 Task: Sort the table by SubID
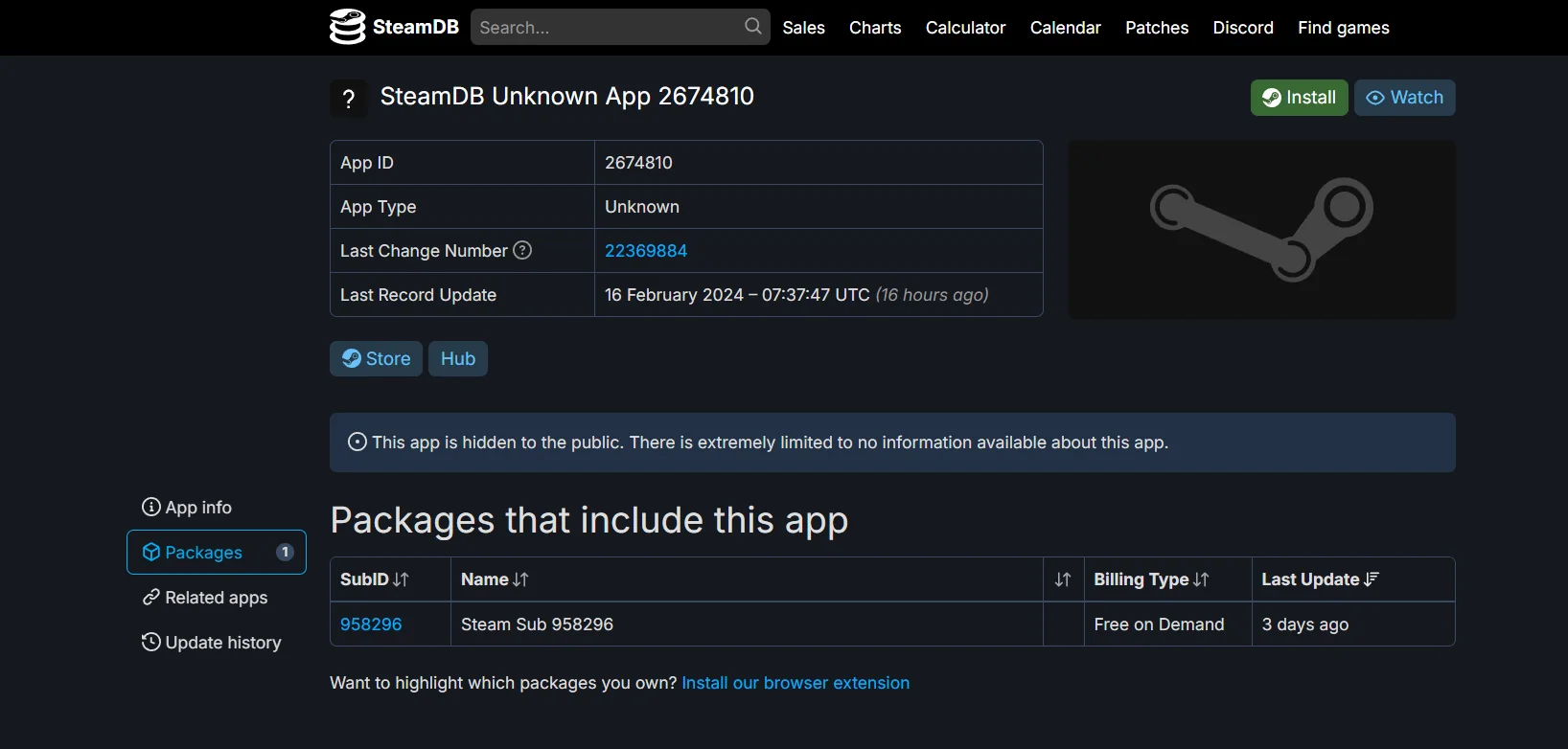pos(375,579)
